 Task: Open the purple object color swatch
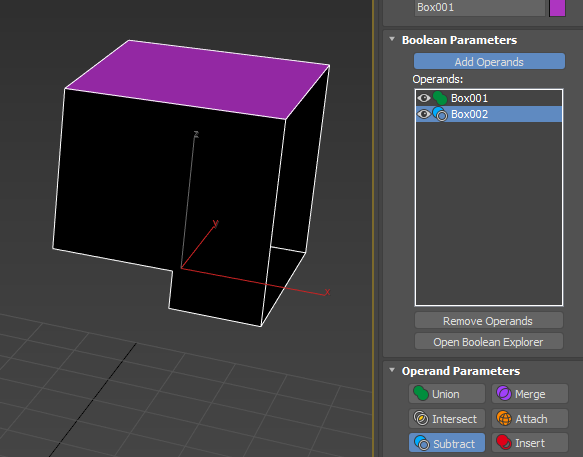557,7
